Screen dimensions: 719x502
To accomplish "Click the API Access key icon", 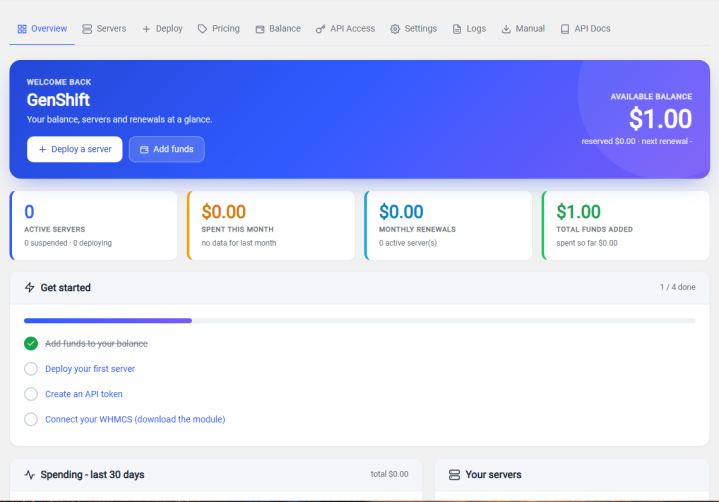I will point(320,29).
